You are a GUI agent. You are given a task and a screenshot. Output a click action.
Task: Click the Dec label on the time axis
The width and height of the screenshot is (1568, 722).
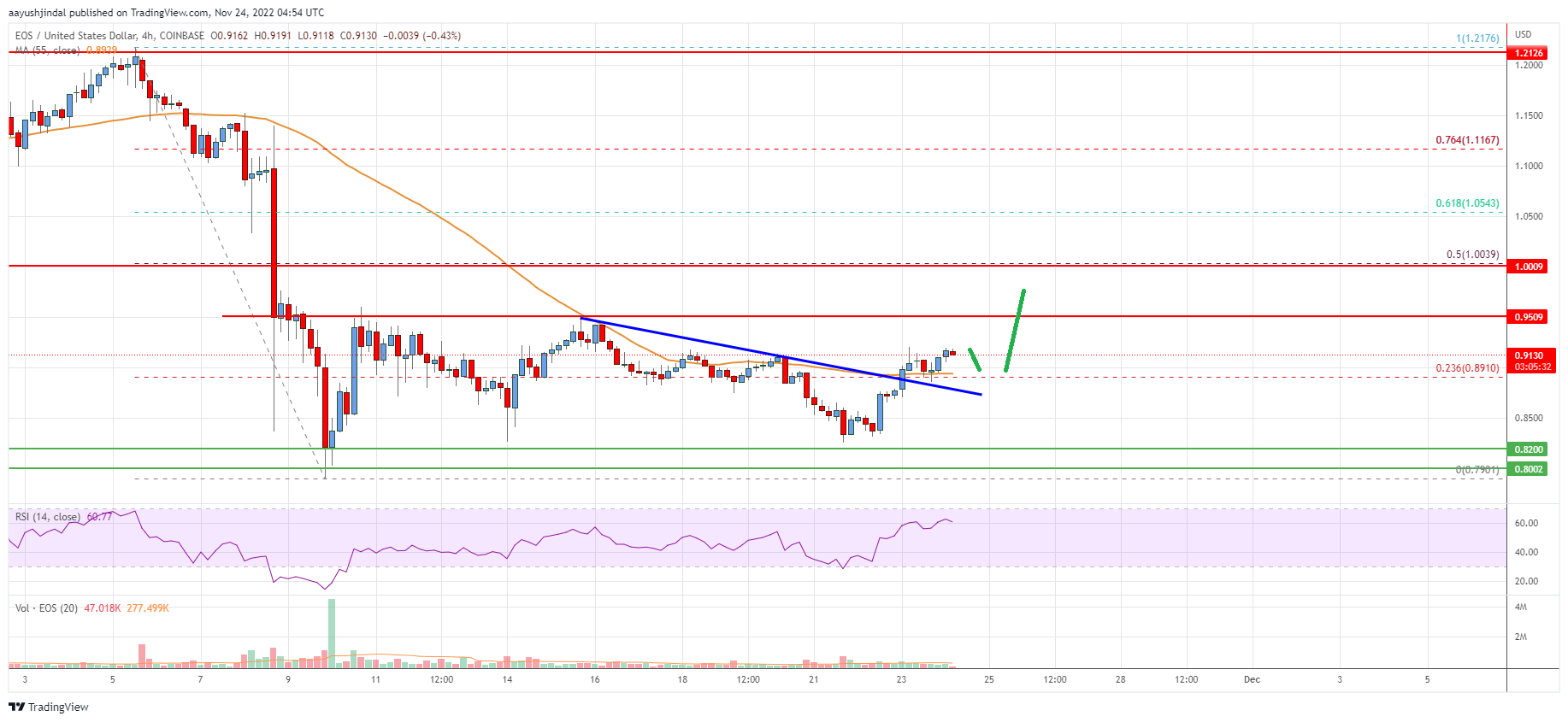1252,680
